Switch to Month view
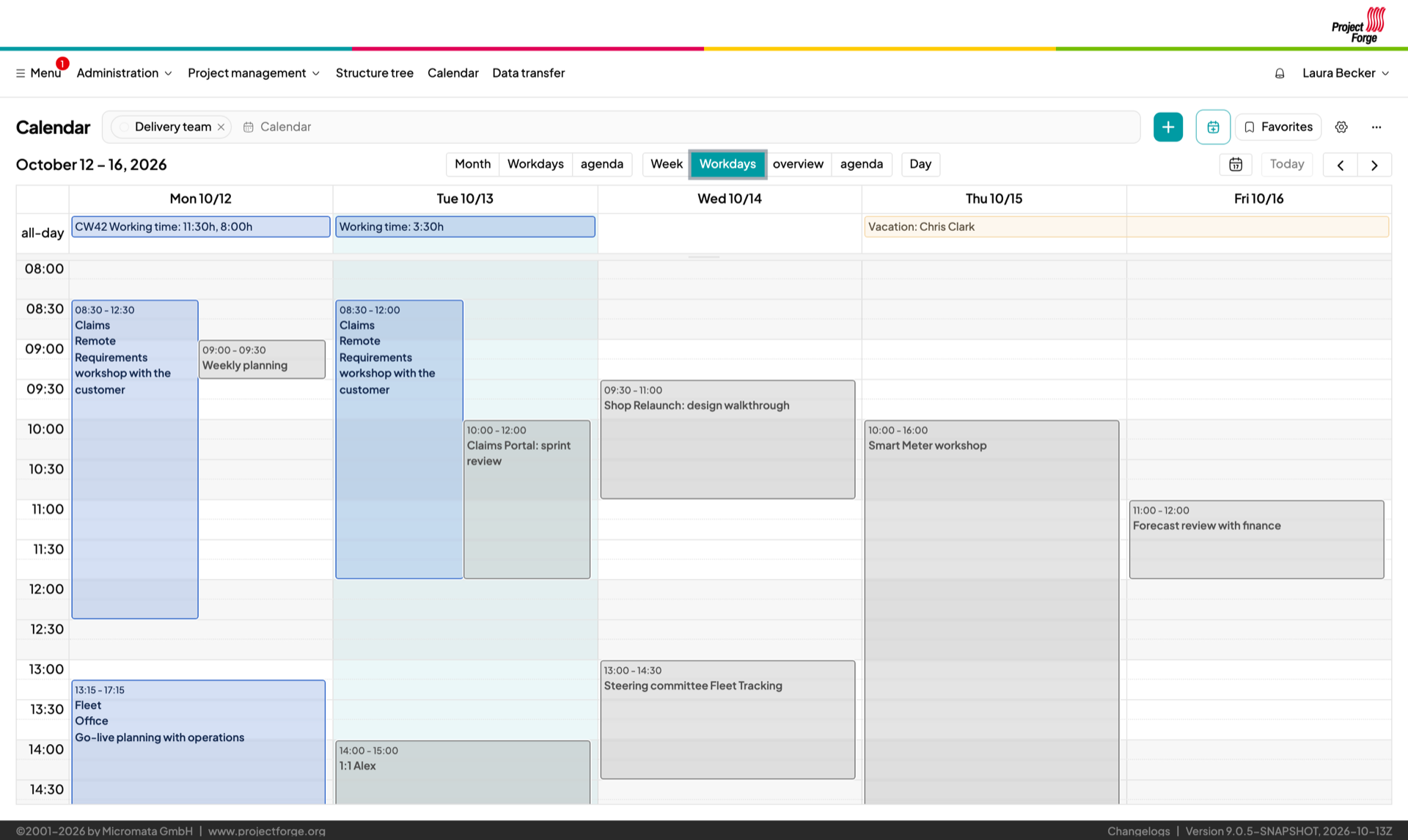This screenshot has width=1408, height=840. [472, 164]
